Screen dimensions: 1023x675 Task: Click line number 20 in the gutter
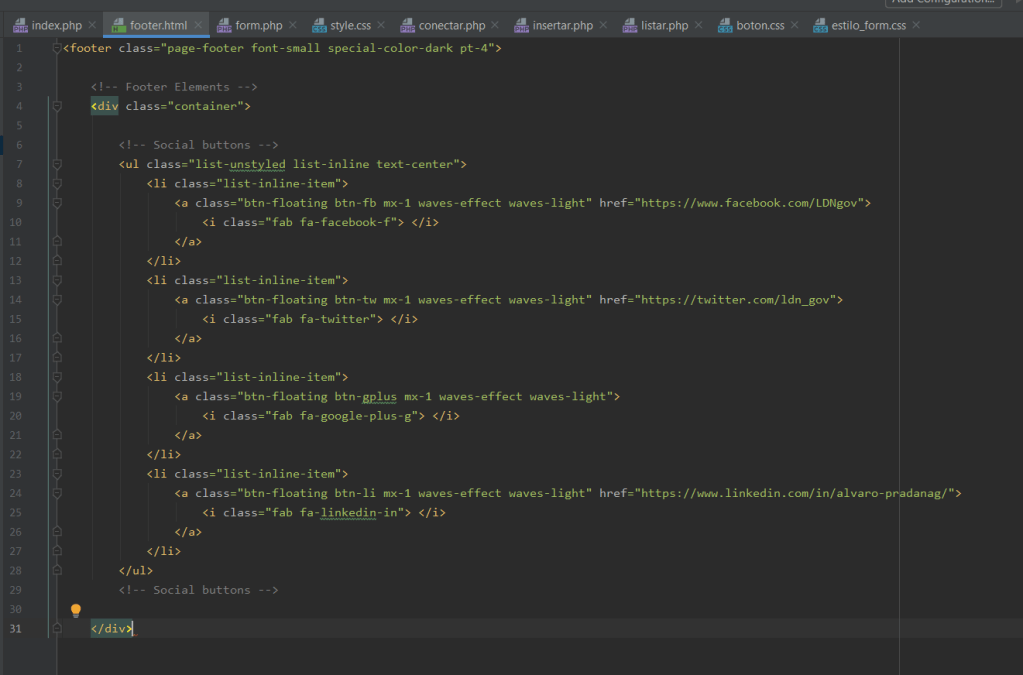click(x=16, y=416)
